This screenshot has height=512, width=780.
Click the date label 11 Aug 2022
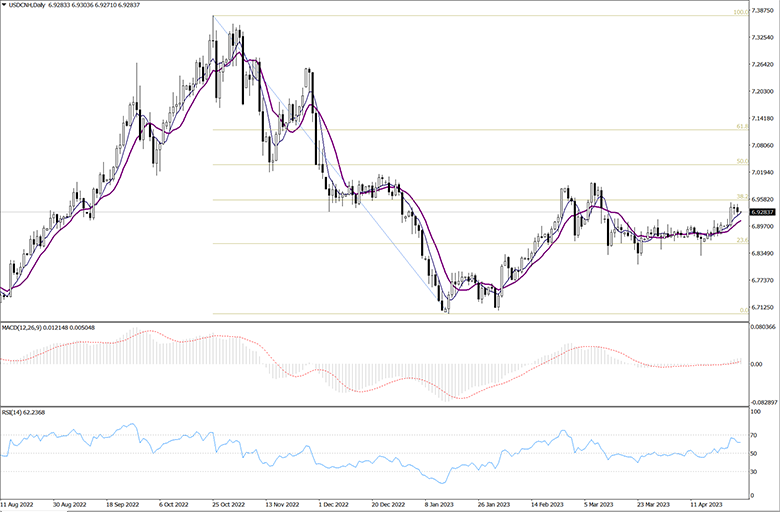click(x=16, y=504)
